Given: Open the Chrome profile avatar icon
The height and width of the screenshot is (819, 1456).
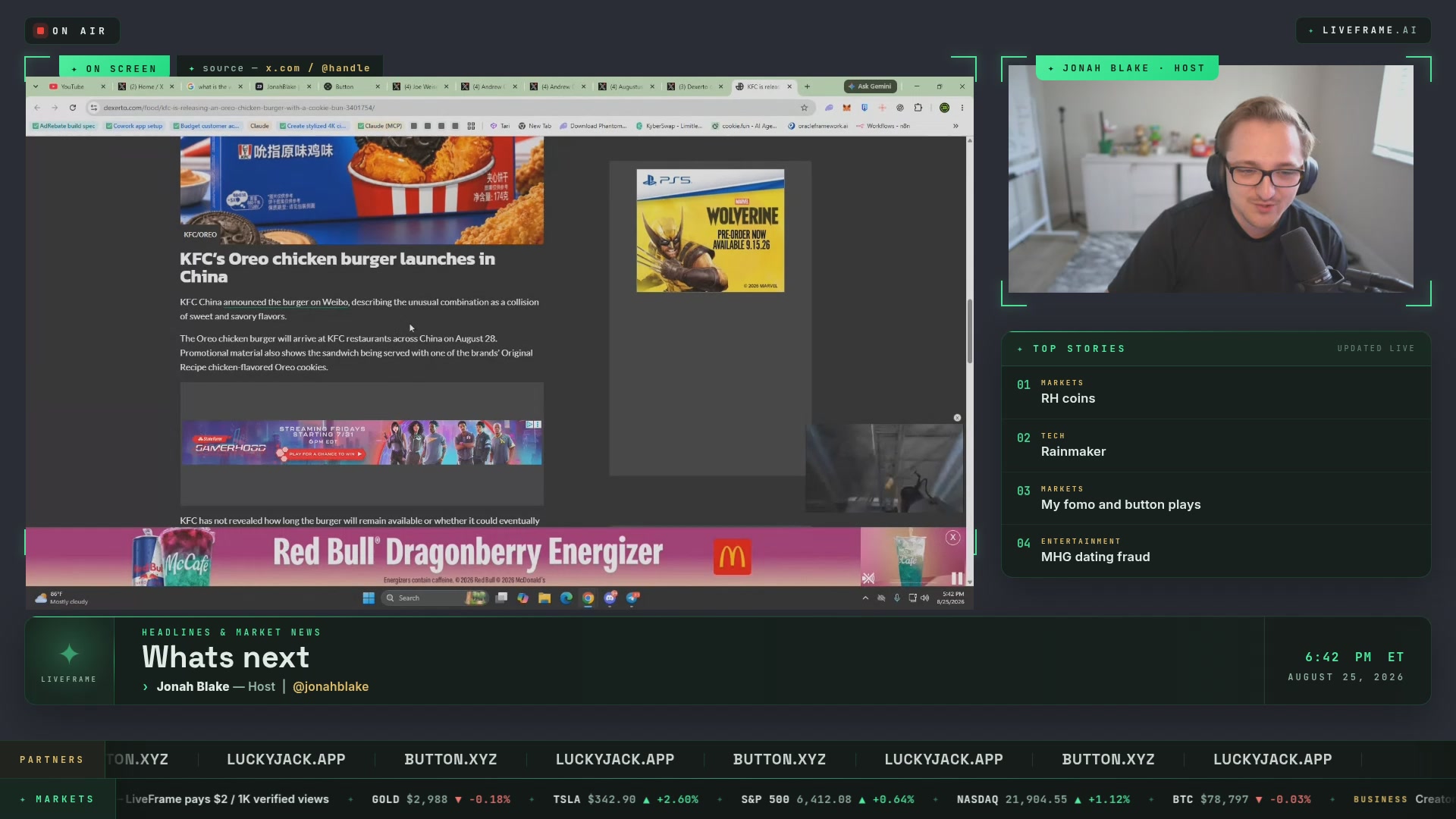Looking at the screenshot, I should pos(944,108).
